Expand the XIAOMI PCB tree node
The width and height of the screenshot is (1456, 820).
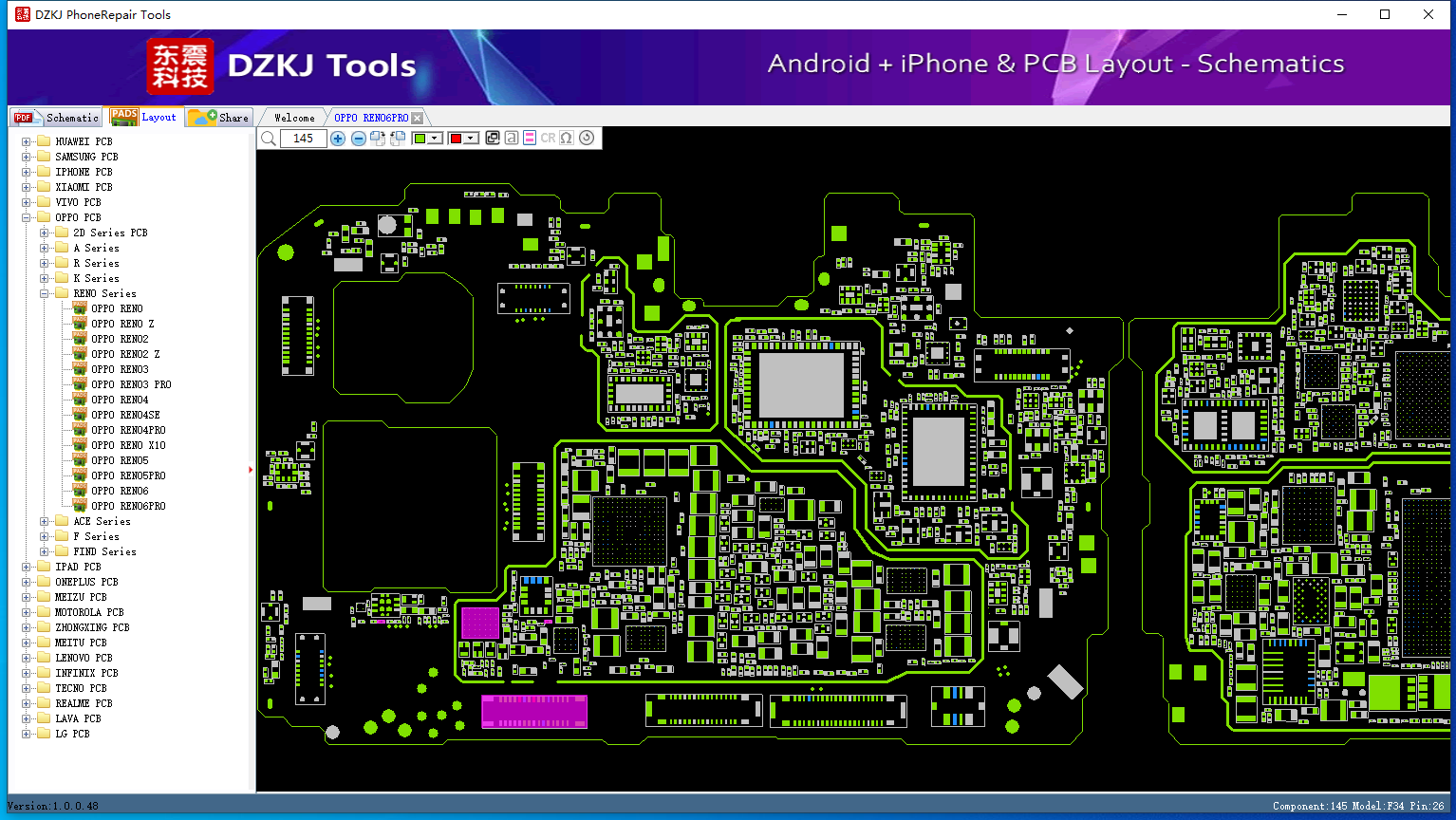tap(27, 187)
